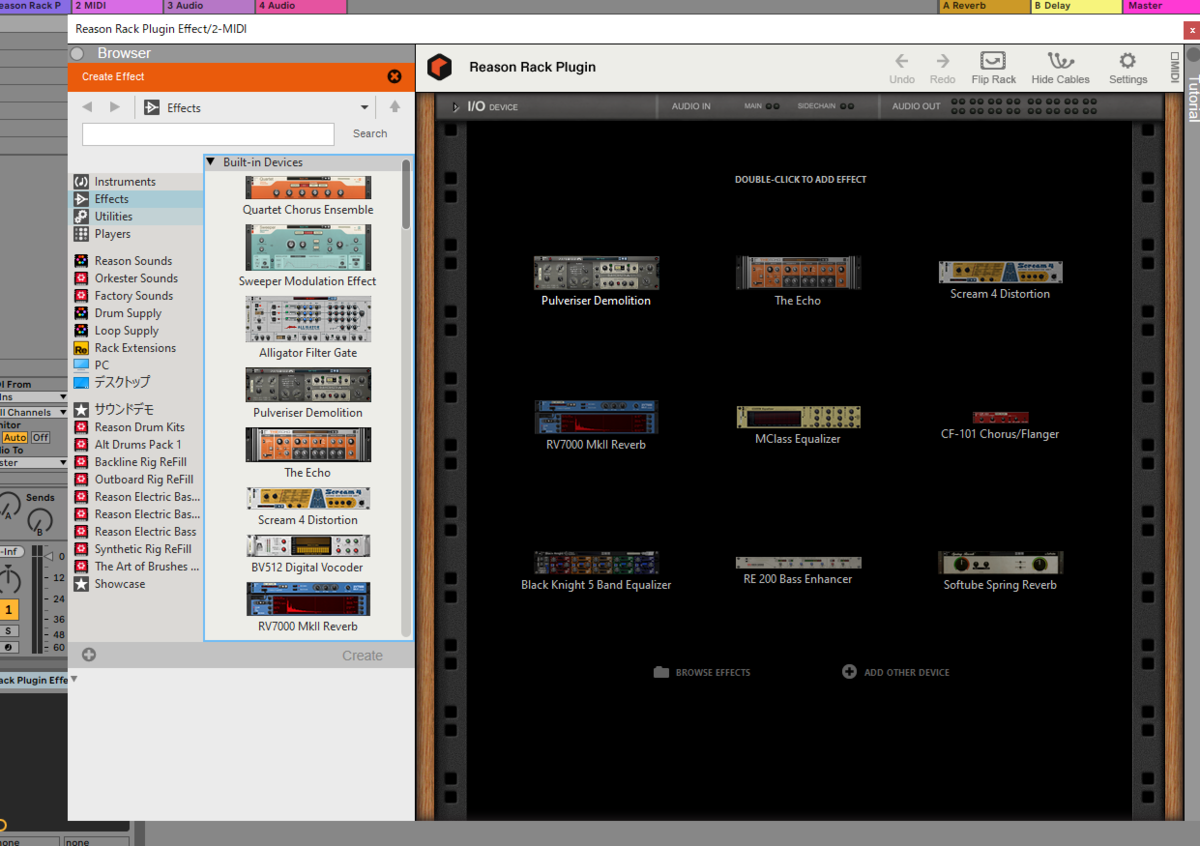Choose CF-101 Chorus/Flanger in rack grid

(1000, 425)
